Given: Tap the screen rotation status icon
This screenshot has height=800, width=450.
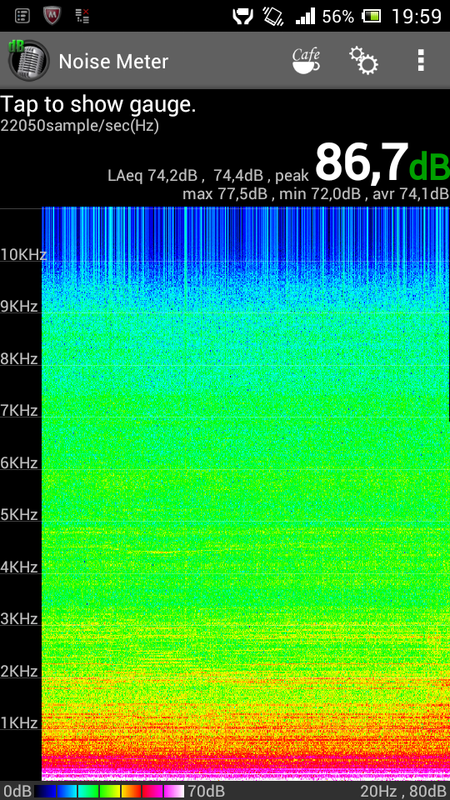Looking at the screenshot, I should [273, 16].
